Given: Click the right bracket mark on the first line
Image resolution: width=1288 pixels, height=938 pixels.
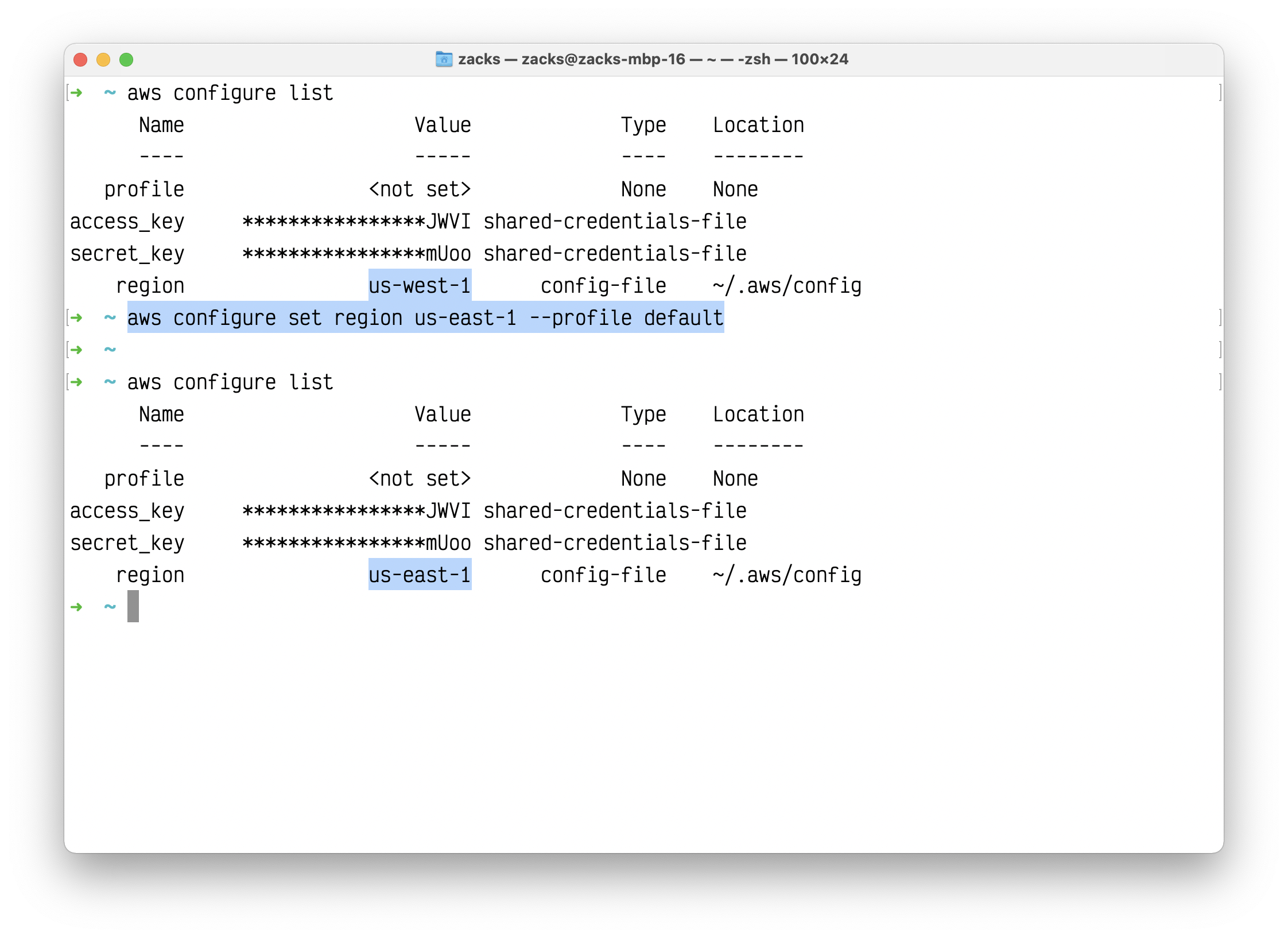Looking at the screenshot, I should tap(1220, 92).
